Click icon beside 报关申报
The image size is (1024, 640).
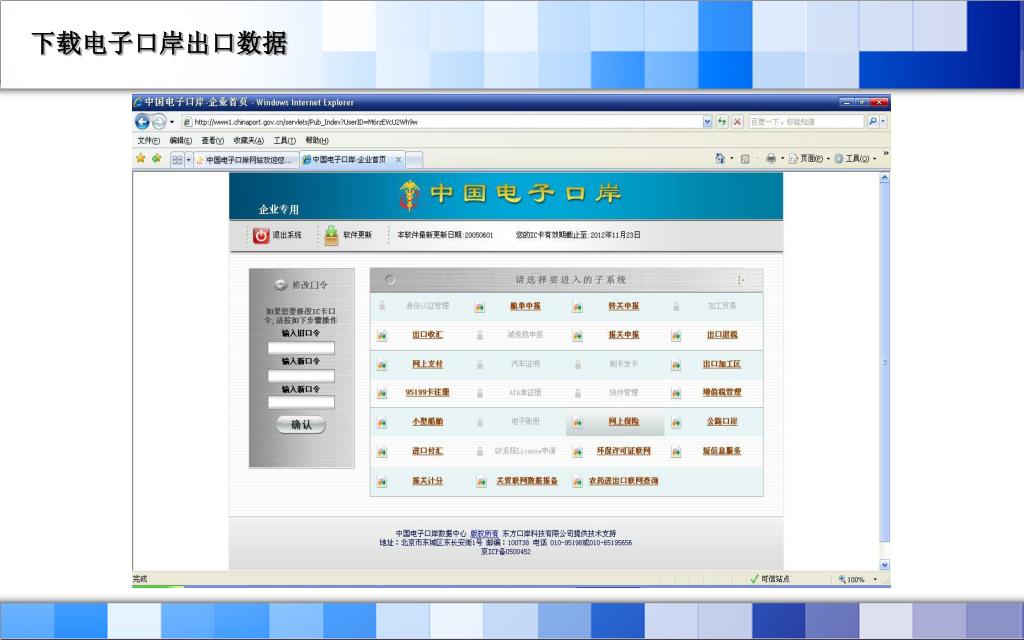[577, 336]
